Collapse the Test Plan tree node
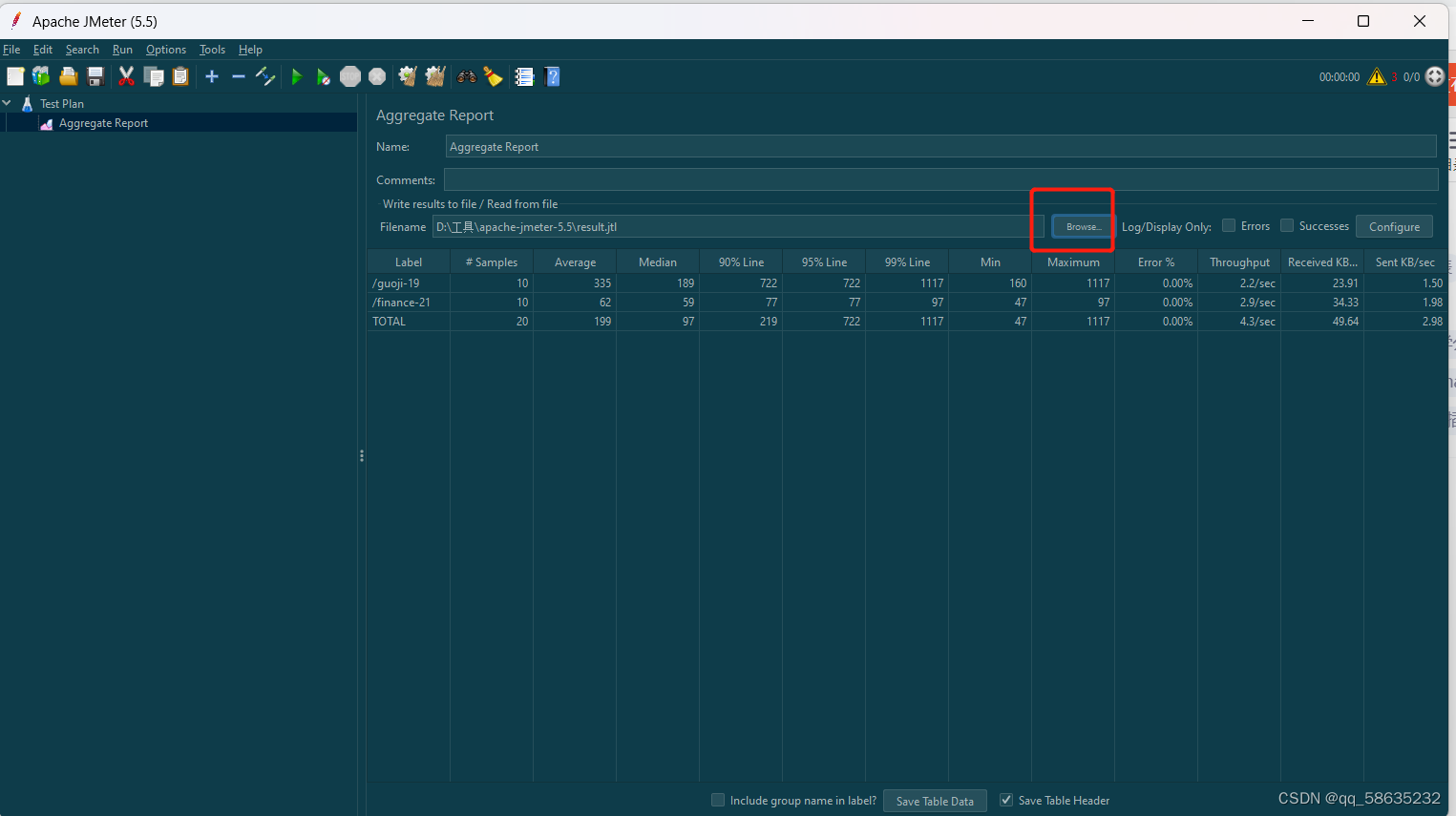Screen dimensions: 1456x816 (7, 102)
